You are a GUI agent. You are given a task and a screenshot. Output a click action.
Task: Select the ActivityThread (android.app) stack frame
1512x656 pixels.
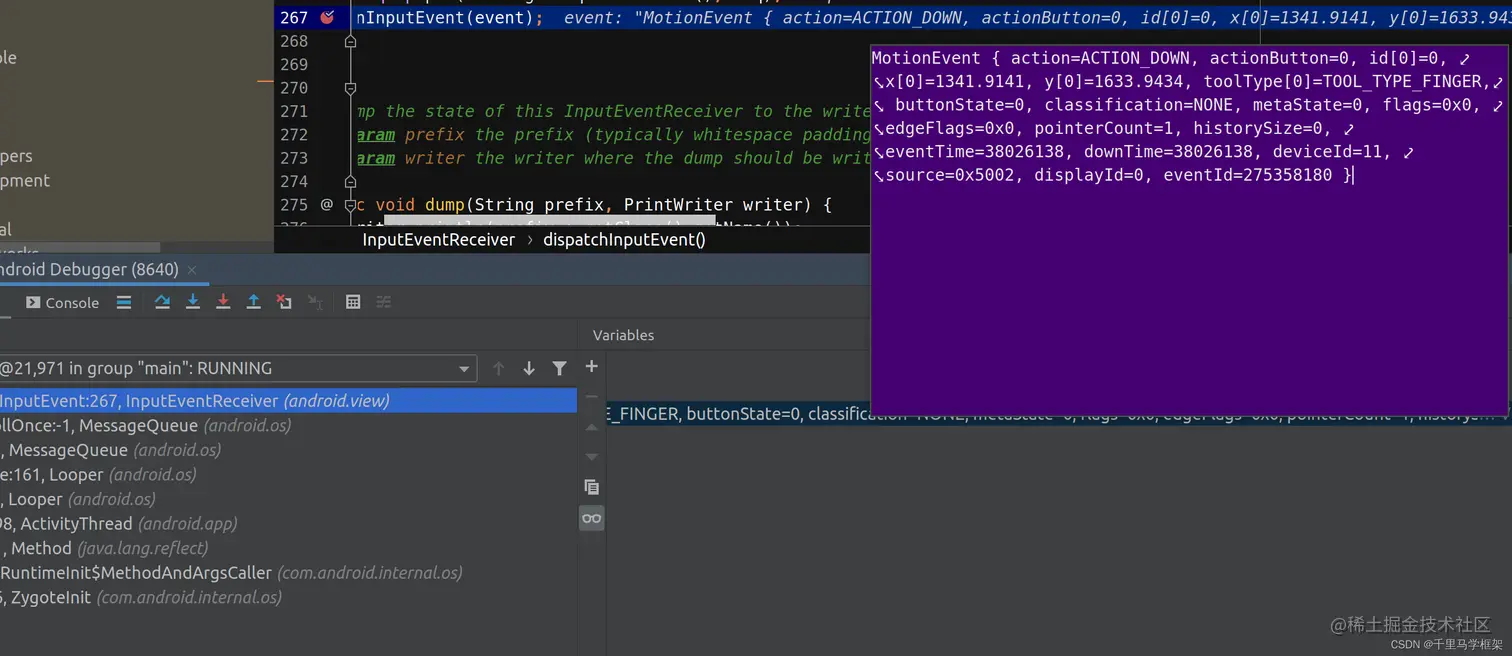(288, 523)
